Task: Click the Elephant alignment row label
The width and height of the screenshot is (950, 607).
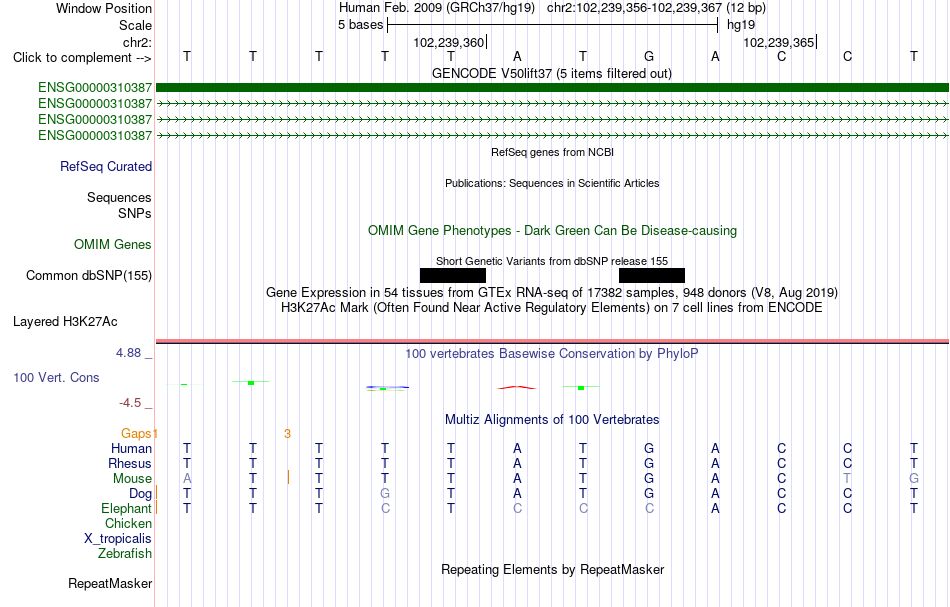Action: click(126, 508)
